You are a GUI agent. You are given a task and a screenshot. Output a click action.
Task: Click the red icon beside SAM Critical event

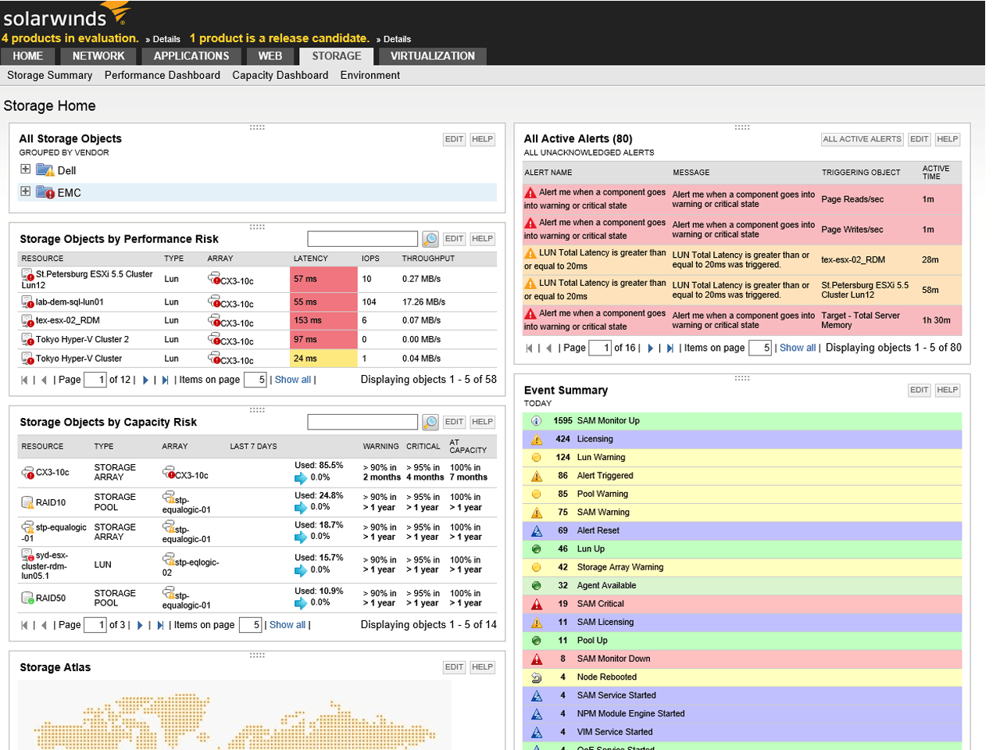pyautogui.click(x=534, y=603)
